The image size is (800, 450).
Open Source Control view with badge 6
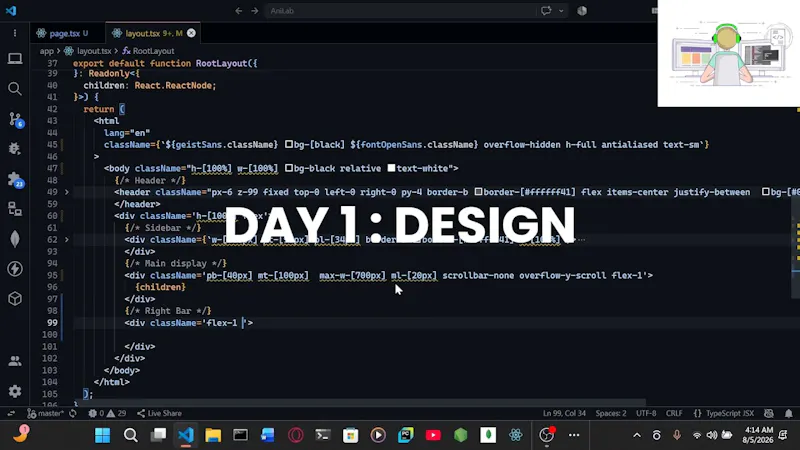15,119
